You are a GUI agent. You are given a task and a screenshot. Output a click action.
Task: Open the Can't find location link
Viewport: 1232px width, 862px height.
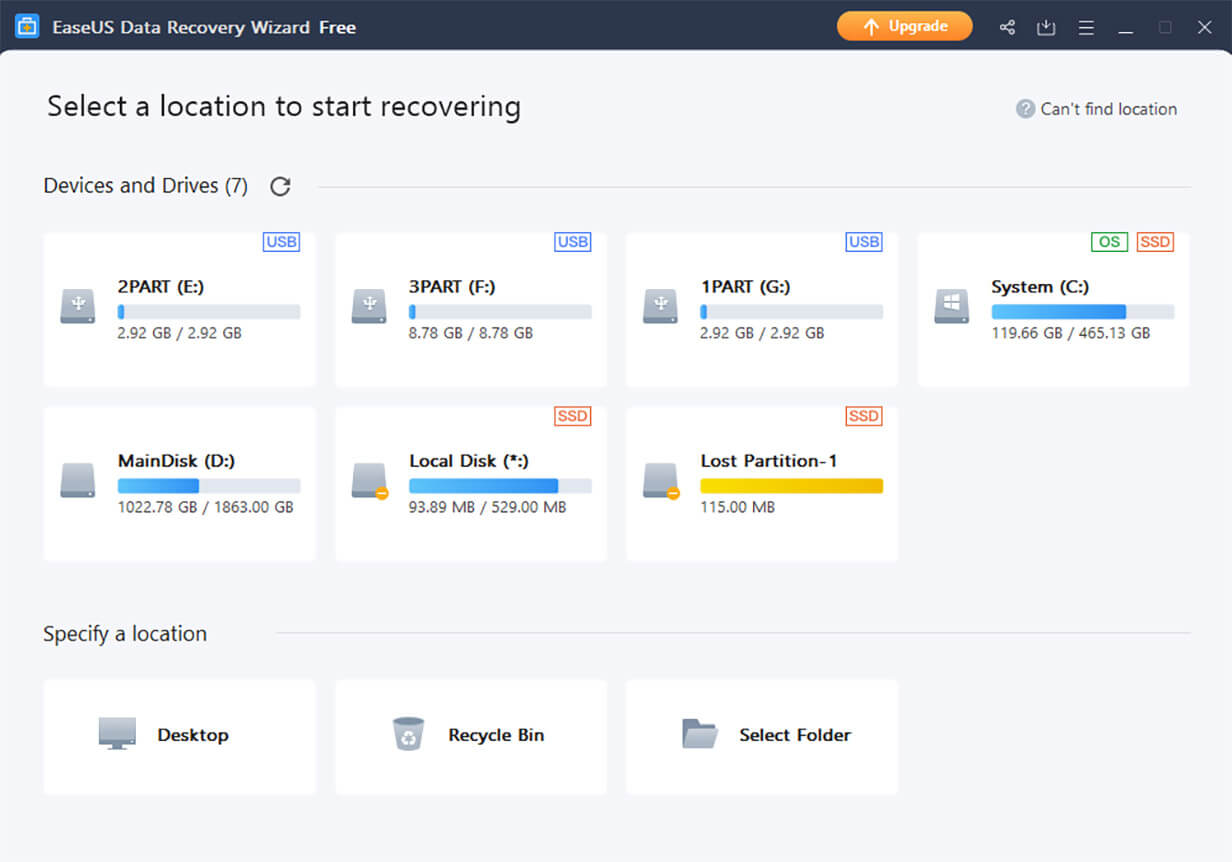(x=1108, y=109)
